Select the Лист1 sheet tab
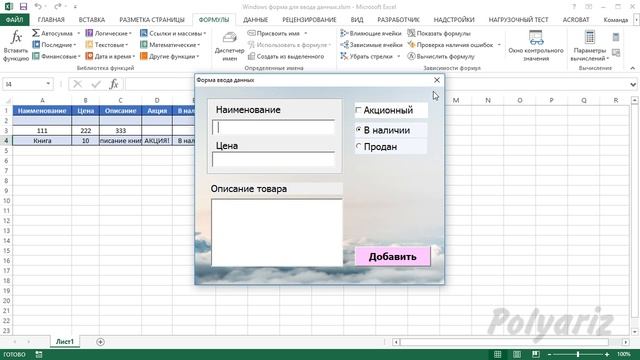 [65, 342]
